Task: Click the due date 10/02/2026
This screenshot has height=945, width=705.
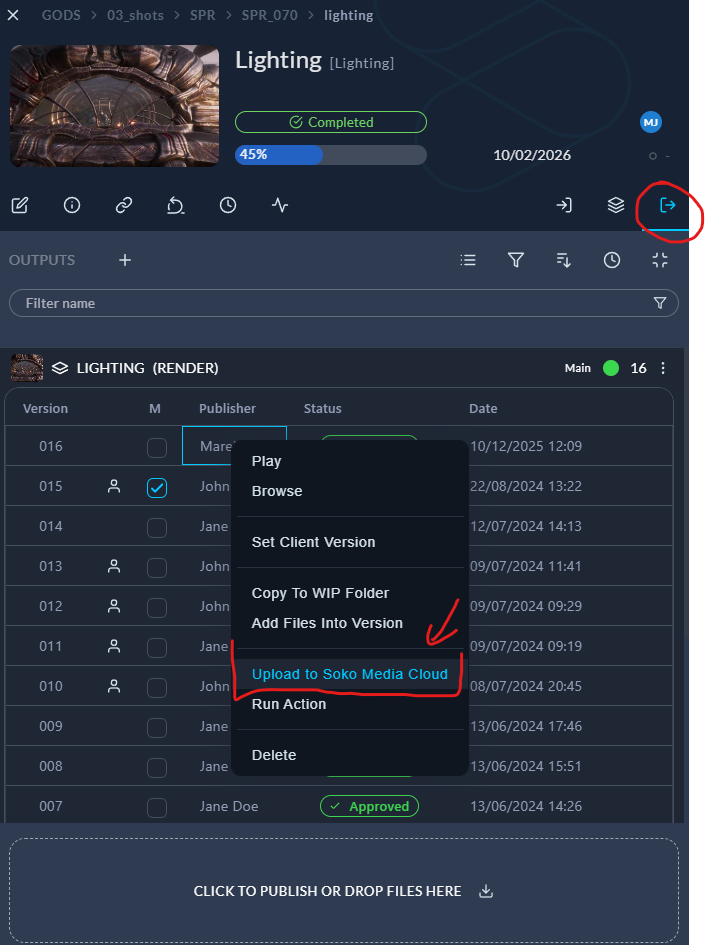Action: (532, 155)
